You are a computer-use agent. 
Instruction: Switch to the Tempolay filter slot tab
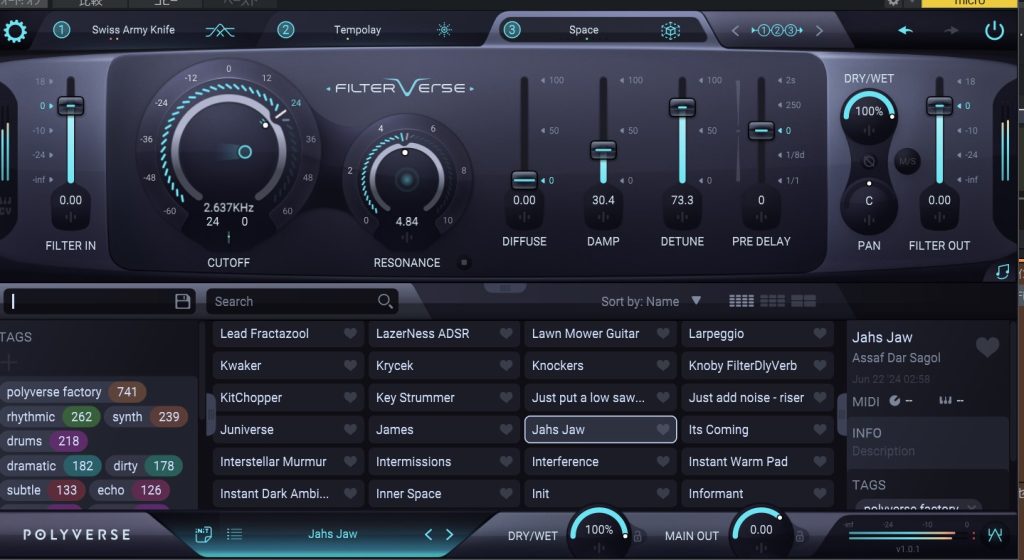point(357,30)
